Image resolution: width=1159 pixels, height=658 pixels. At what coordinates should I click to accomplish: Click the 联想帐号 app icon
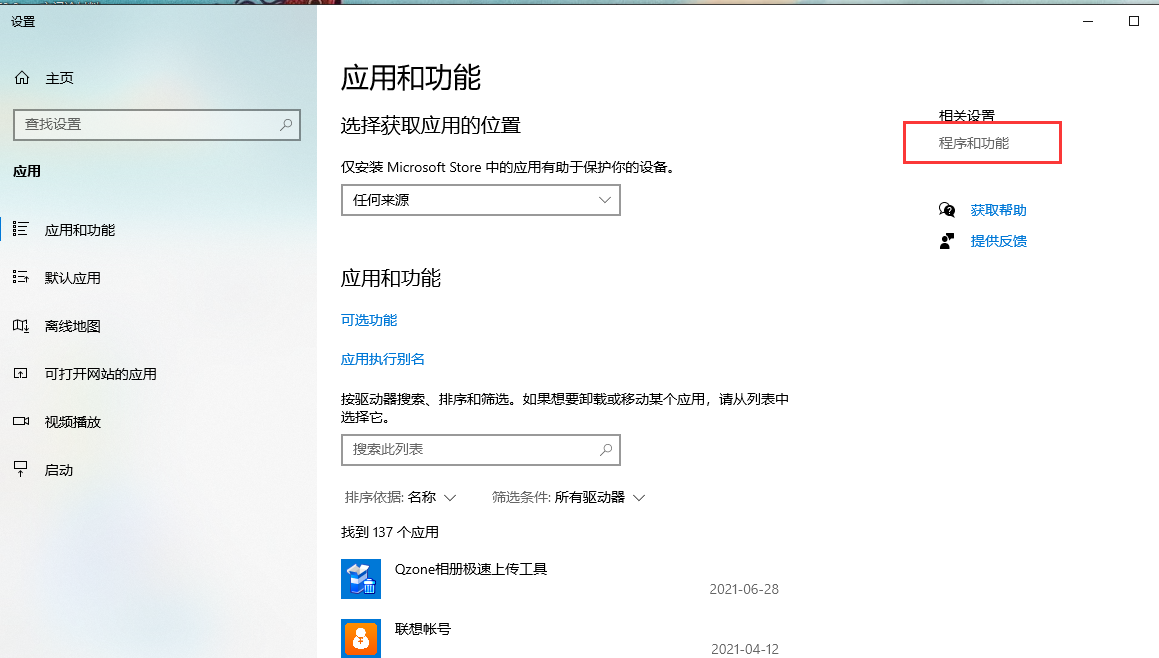(360, 638)
